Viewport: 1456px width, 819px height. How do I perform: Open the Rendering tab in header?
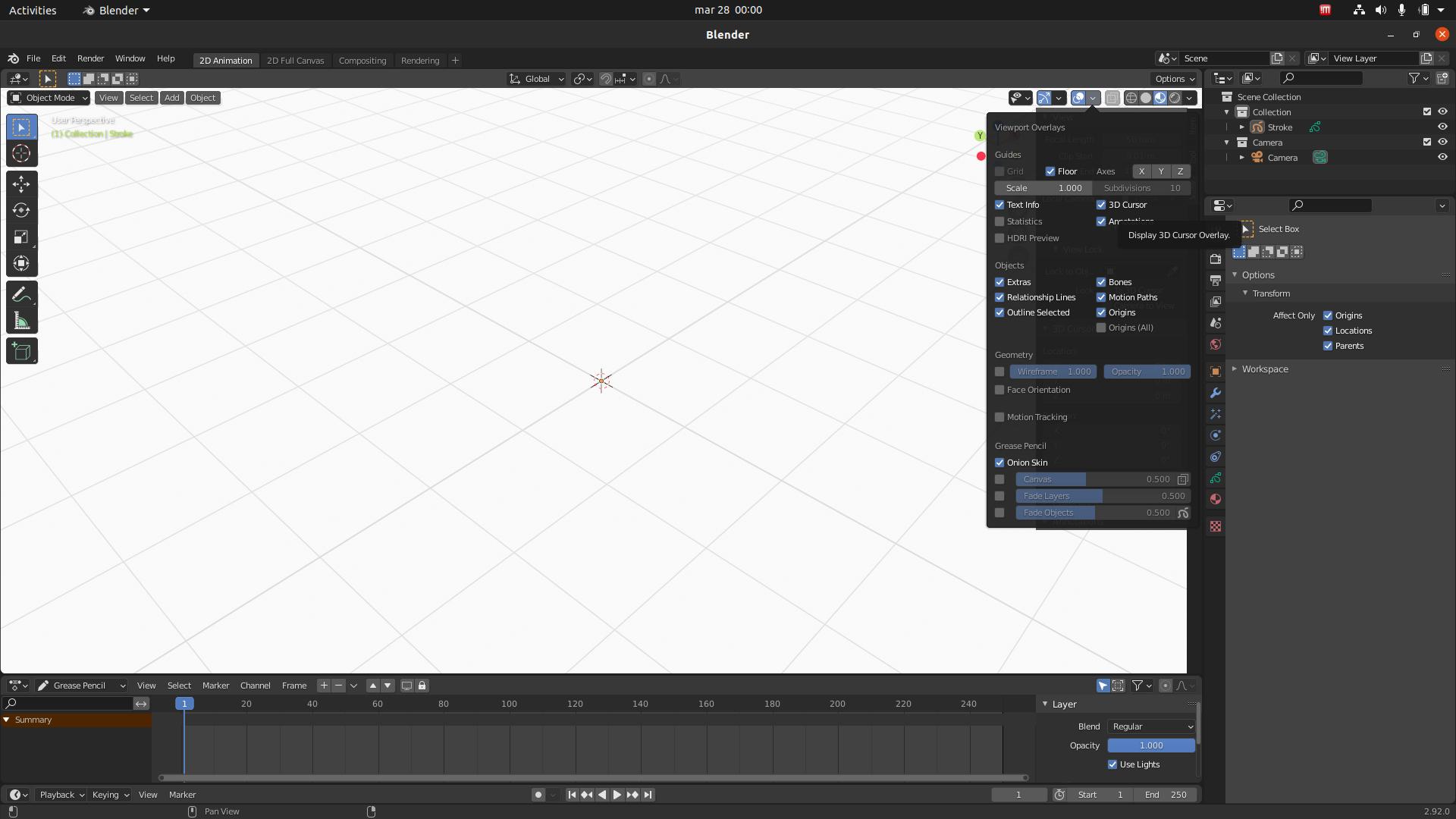[420, 60]
